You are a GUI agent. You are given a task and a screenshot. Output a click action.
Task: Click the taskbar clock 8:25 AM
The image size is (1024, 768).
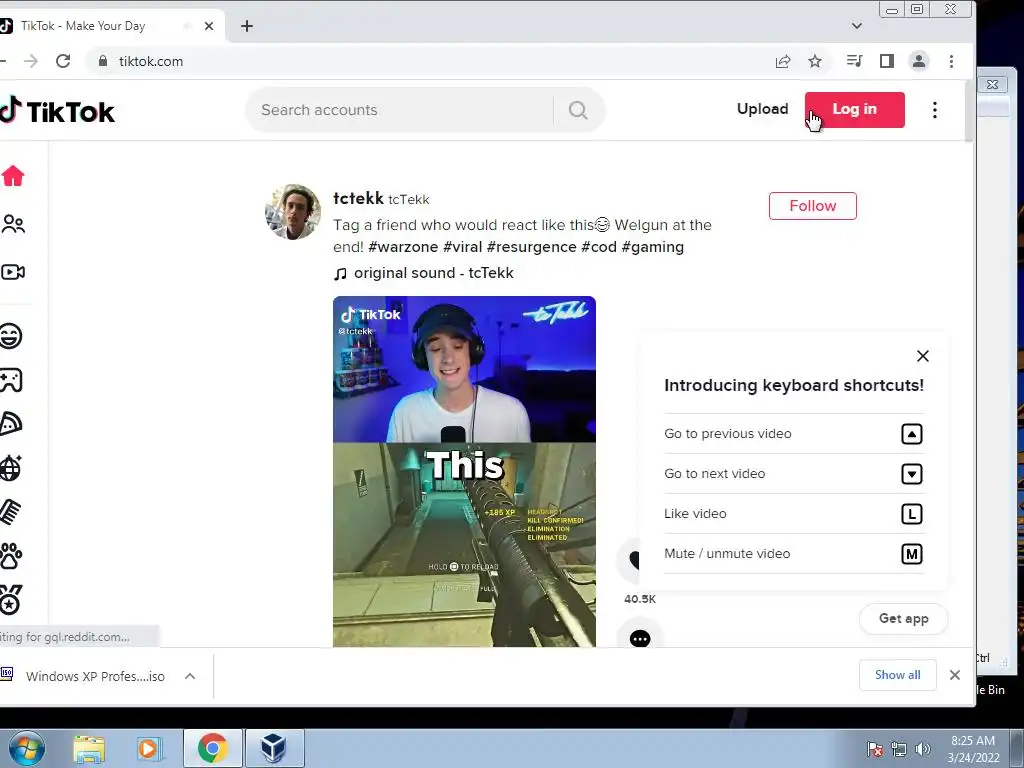point(973,741)
